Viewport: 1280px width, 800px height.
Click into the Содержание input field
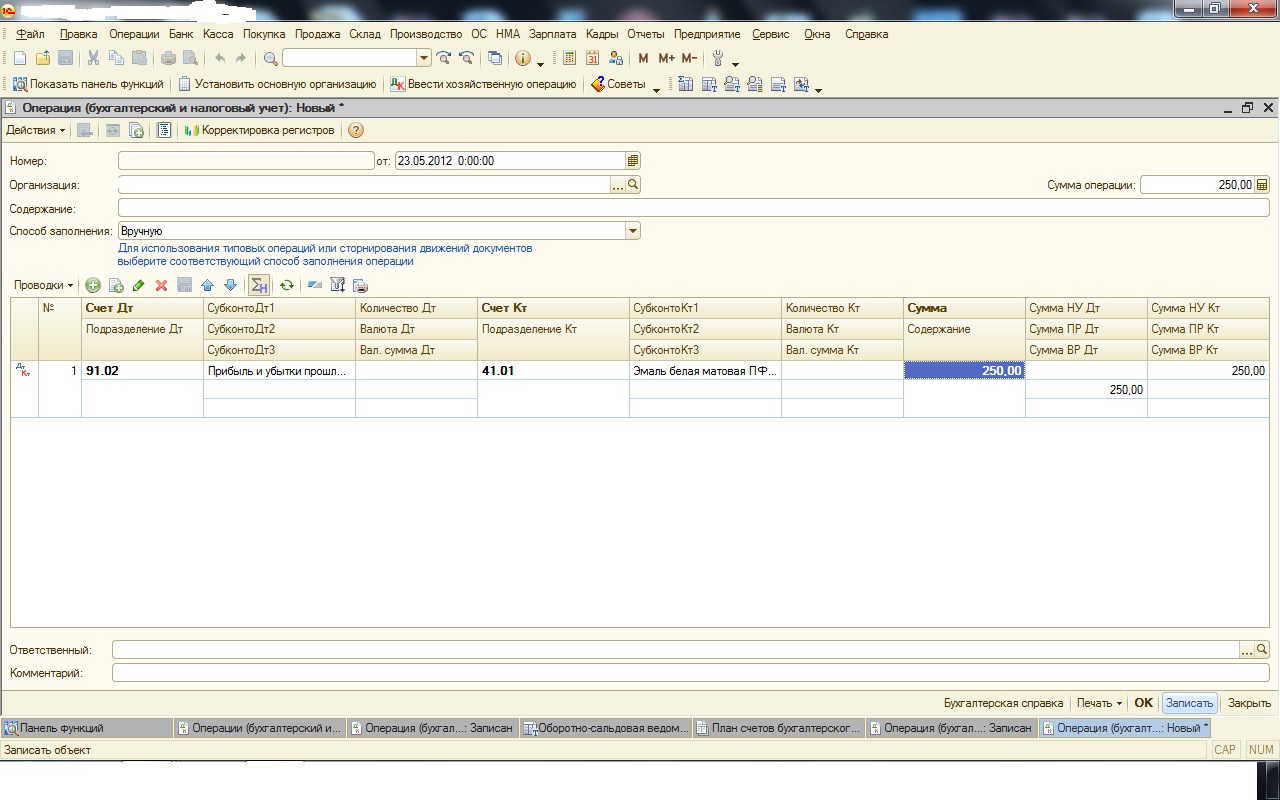pyautogui.click(x=692, y=208)
